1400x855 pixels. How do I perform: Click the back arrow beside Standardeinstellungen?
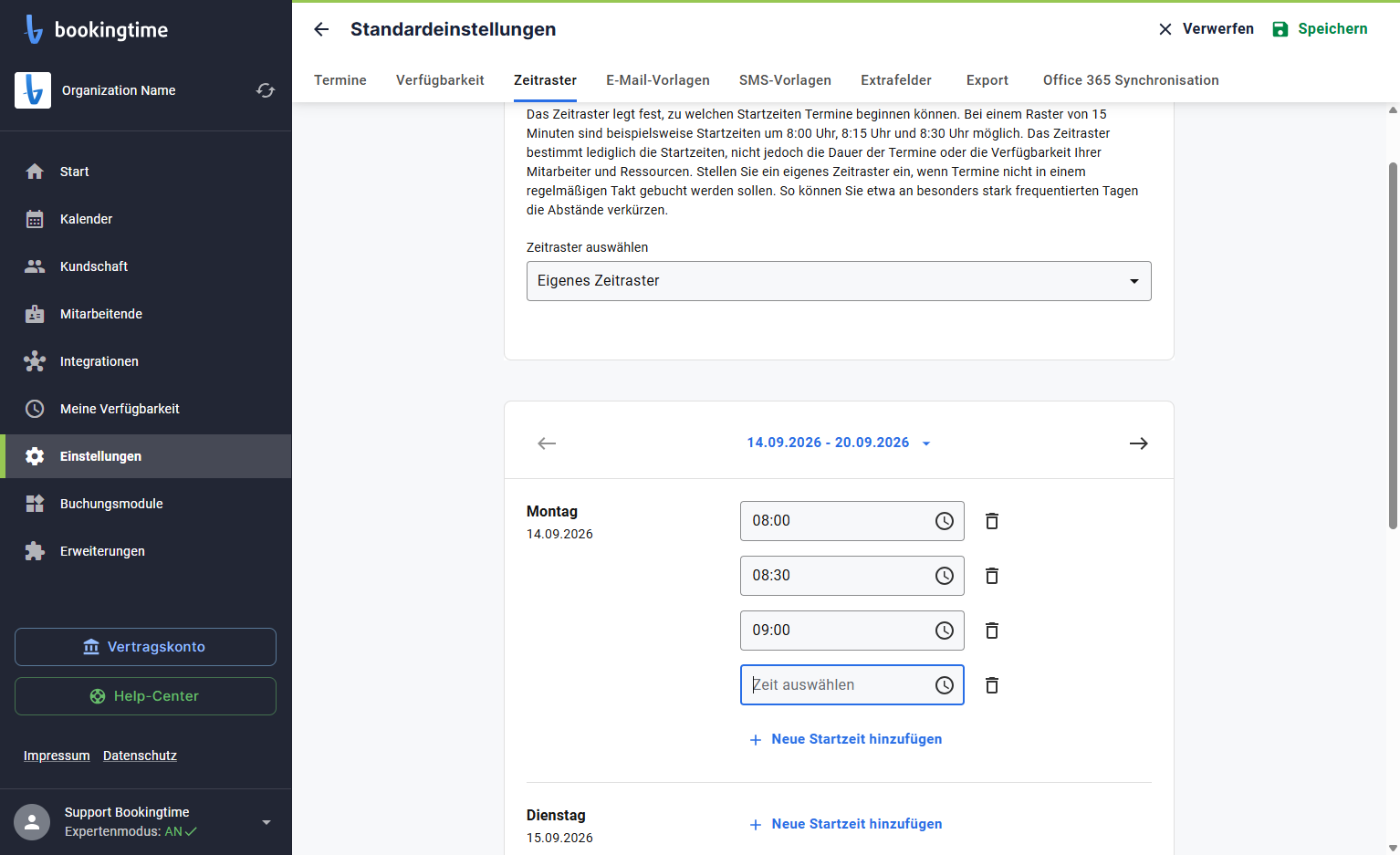click(x=321, y=29)
